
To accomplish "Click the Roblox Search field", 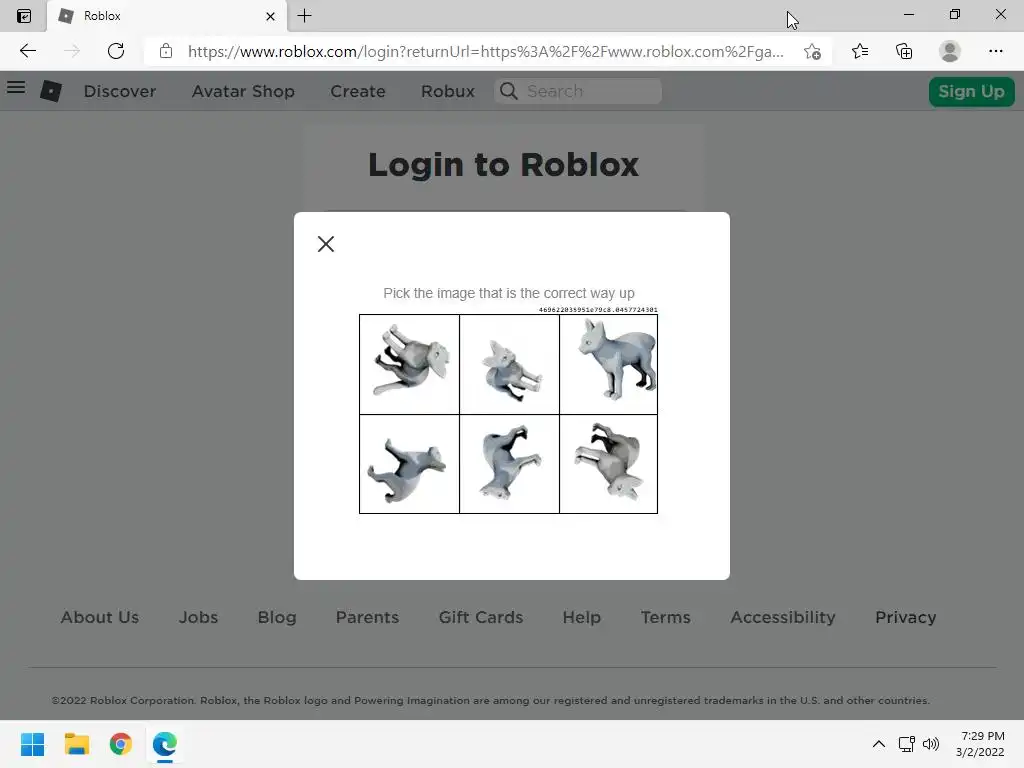I will (578, 91).
